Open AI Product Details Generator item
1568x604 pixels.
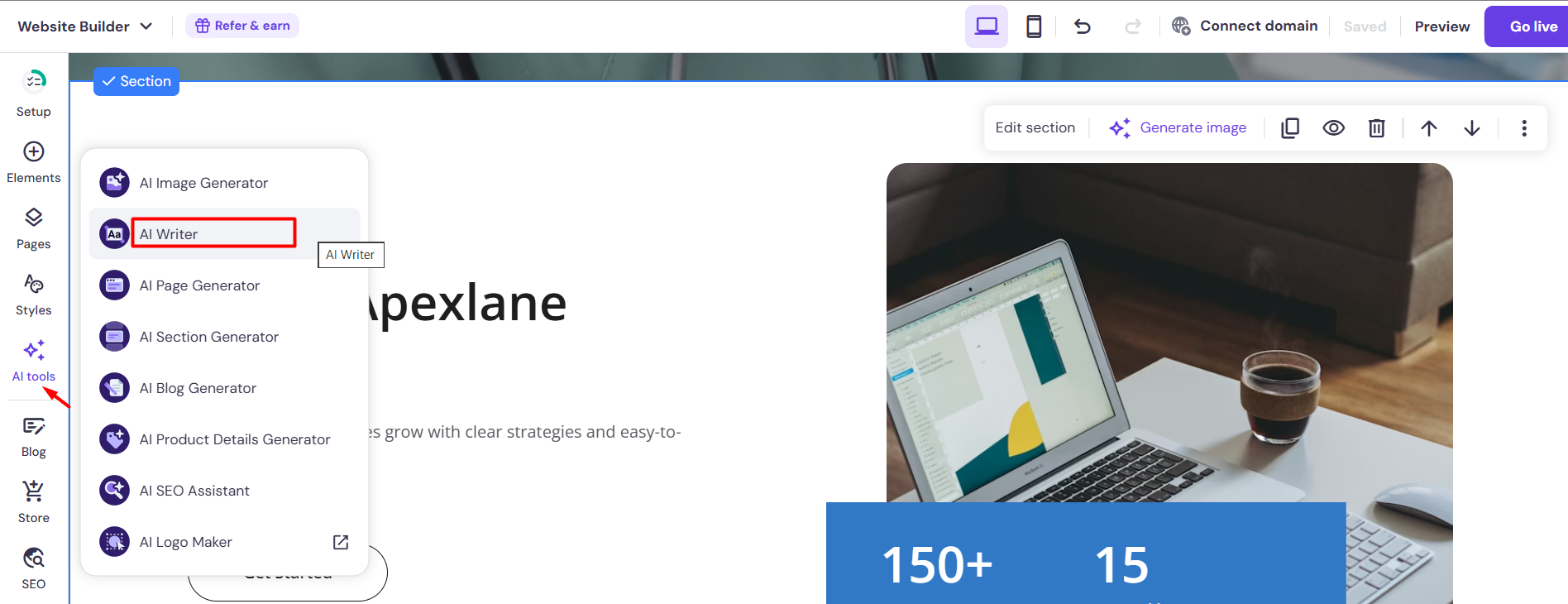pos(224,439)
